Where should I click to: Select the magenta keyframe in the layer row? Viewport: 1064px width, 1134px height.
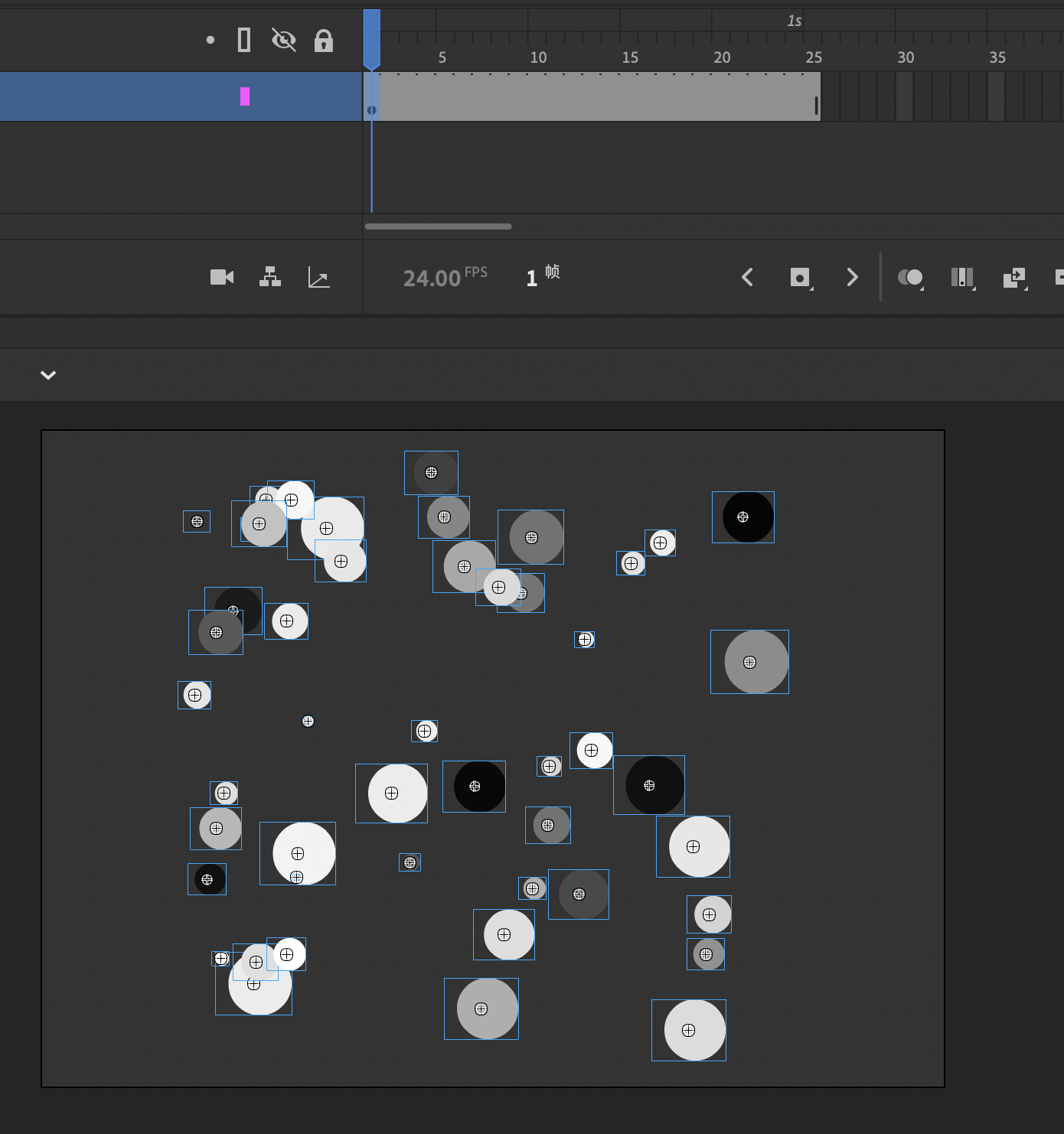pyautogui.click(x=245, y=96)
